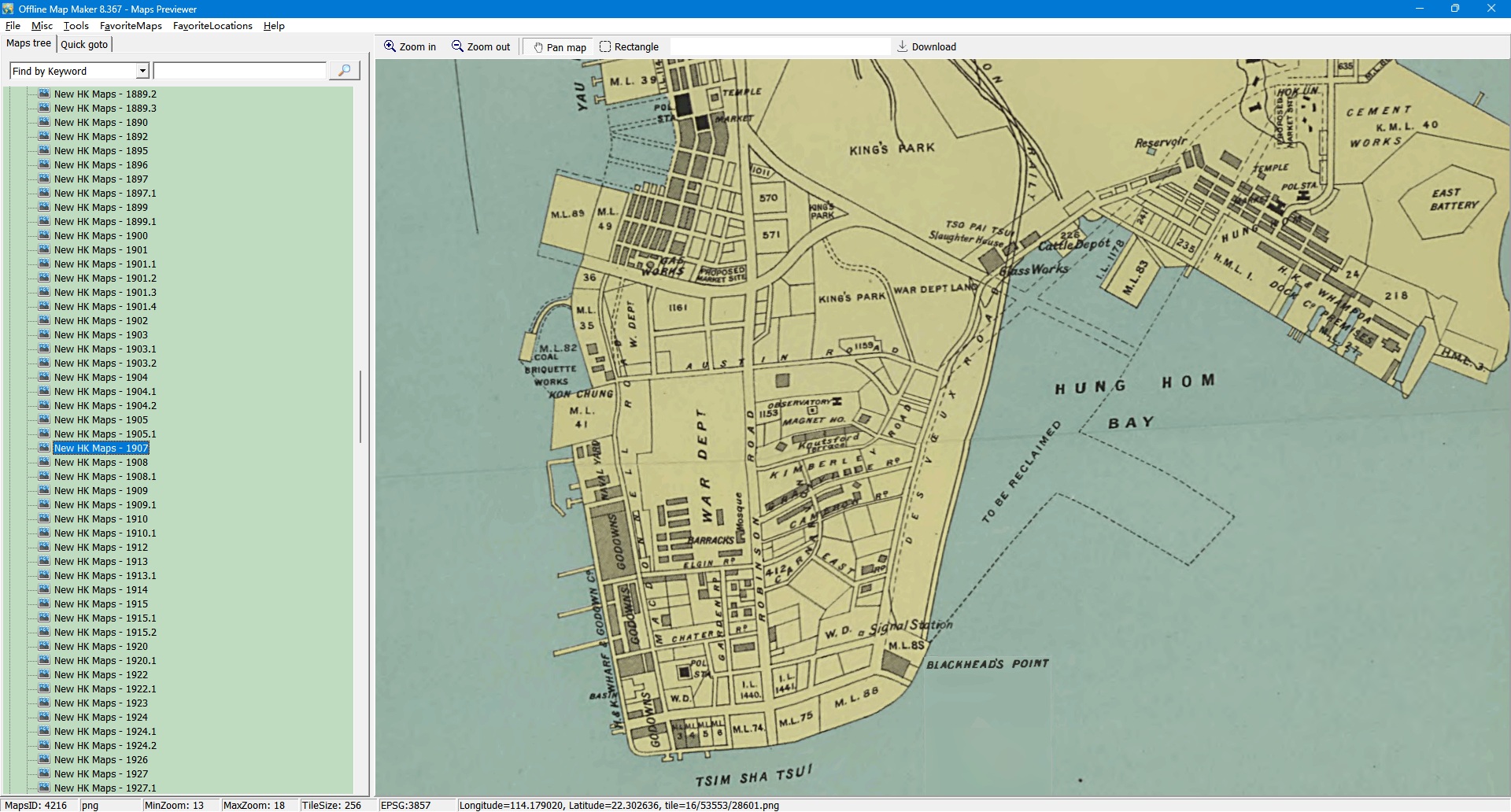Activate the Pan map hand tool
1511x812 pixels.
560,47
